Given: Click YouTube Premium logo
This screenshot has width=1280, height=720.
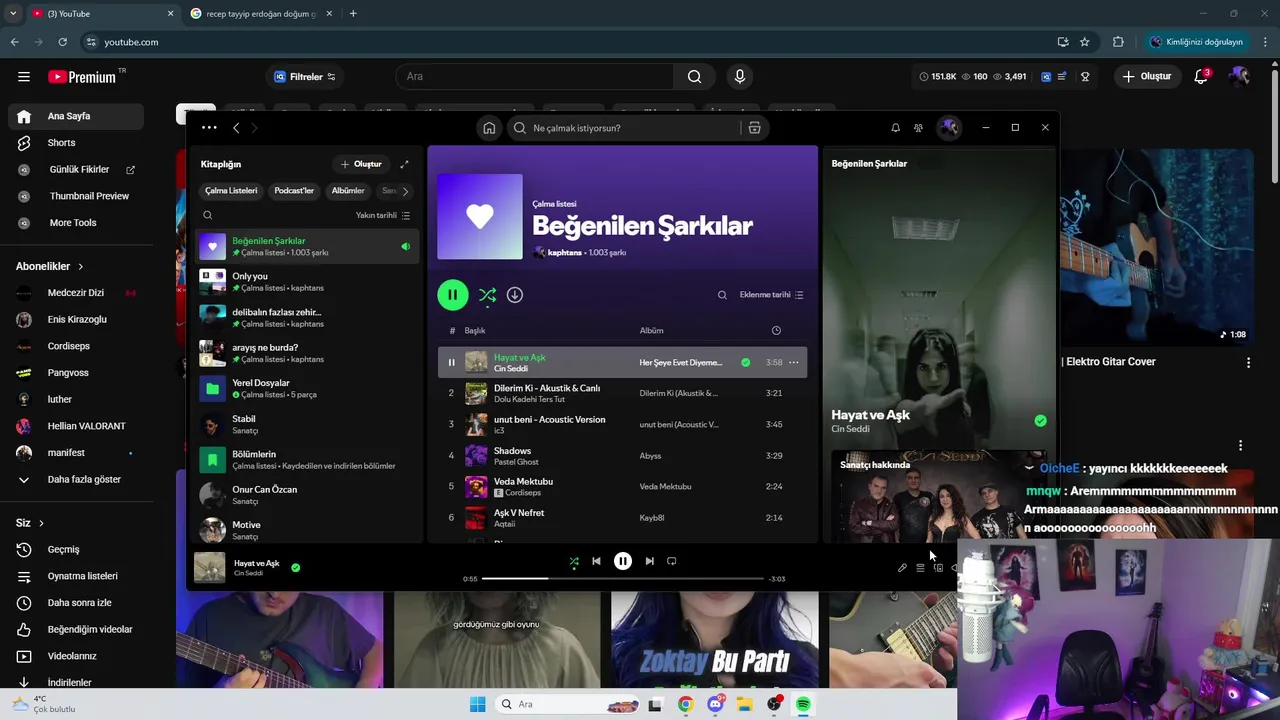Looking at the screenshot, I should coord(82,76).
